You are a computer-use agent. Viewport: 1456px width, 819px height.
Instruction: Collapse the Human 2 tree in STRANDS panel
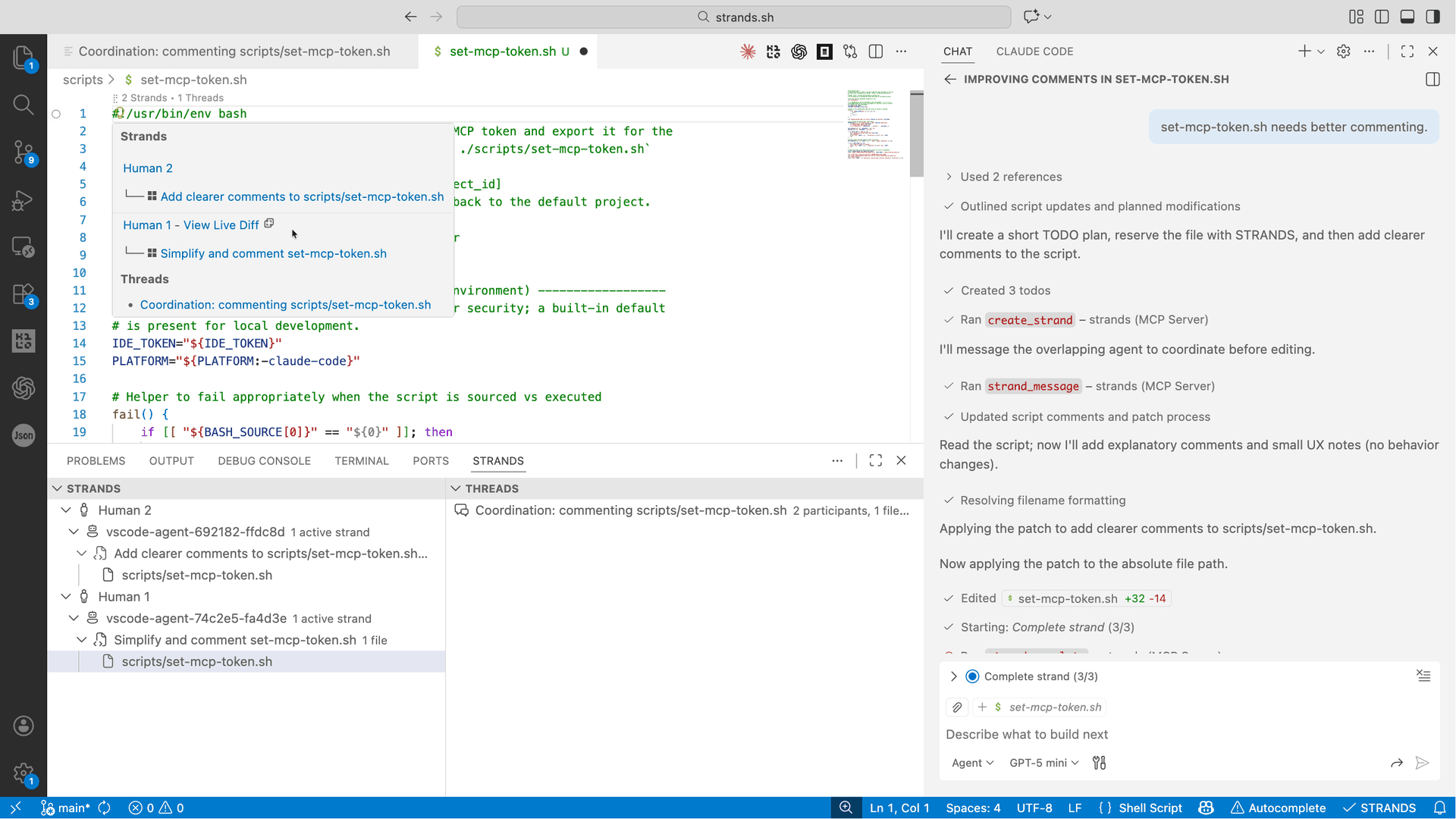click(x=65, y=510)
